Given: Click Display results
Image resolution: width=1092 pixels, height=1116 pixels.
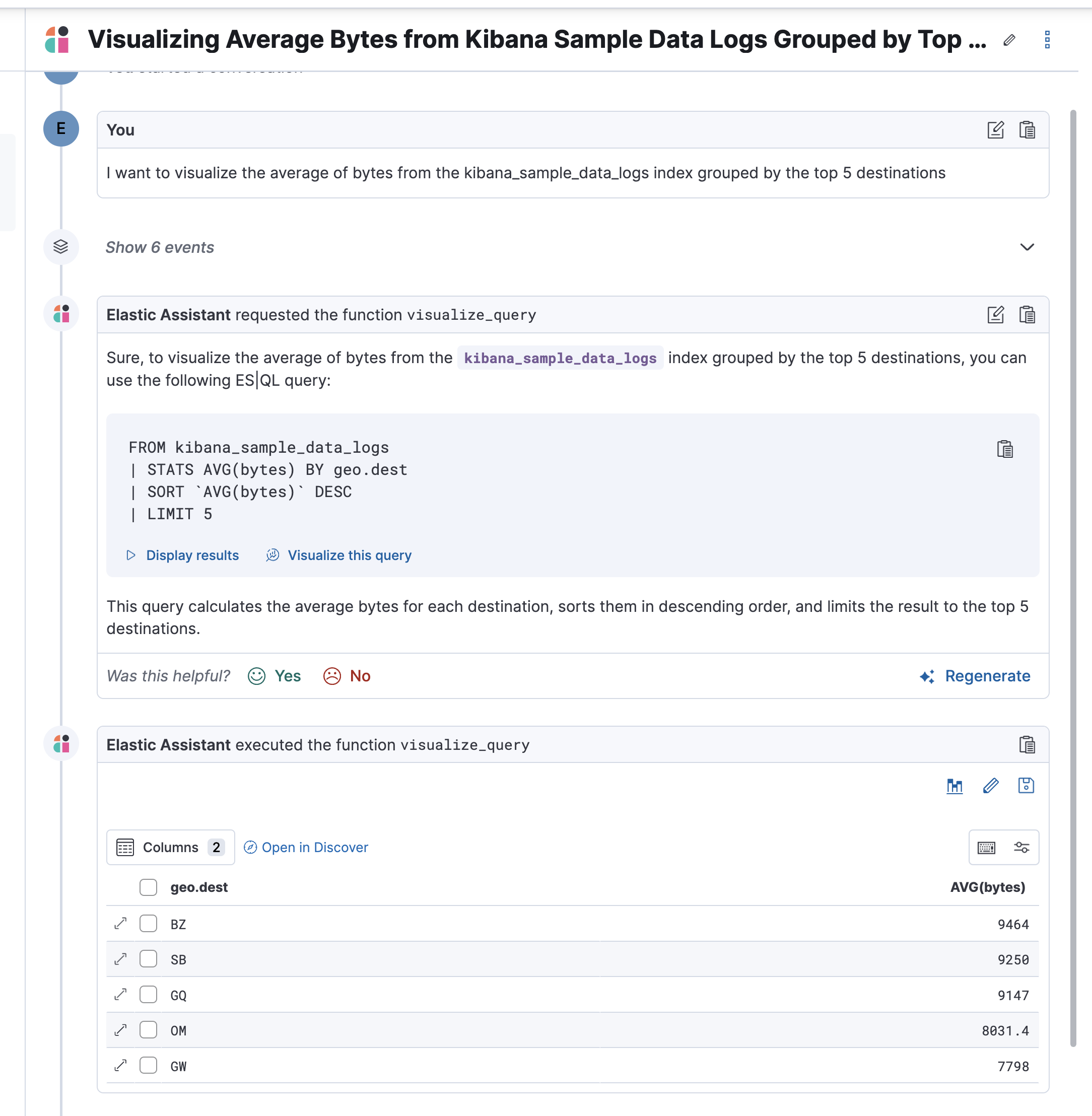Looking at the screenshot, I should [x=182, y=555].
